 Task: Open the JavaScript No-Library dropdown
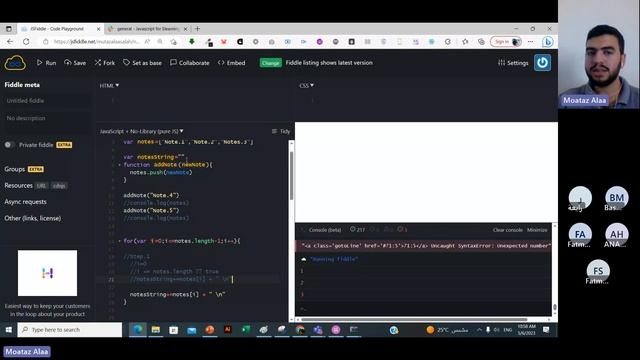(141, 131)
